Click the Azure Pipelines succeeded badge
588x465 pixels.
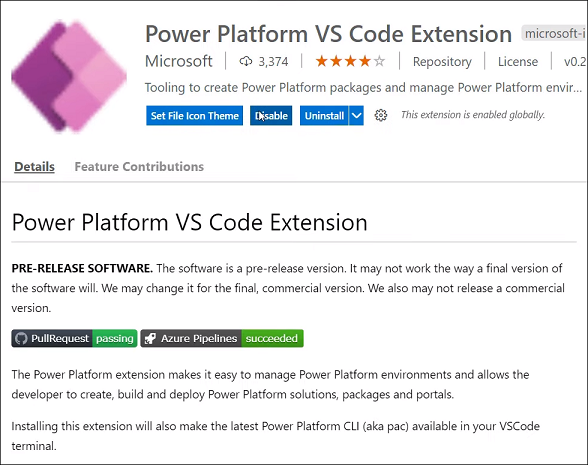[x=222, y=338]
